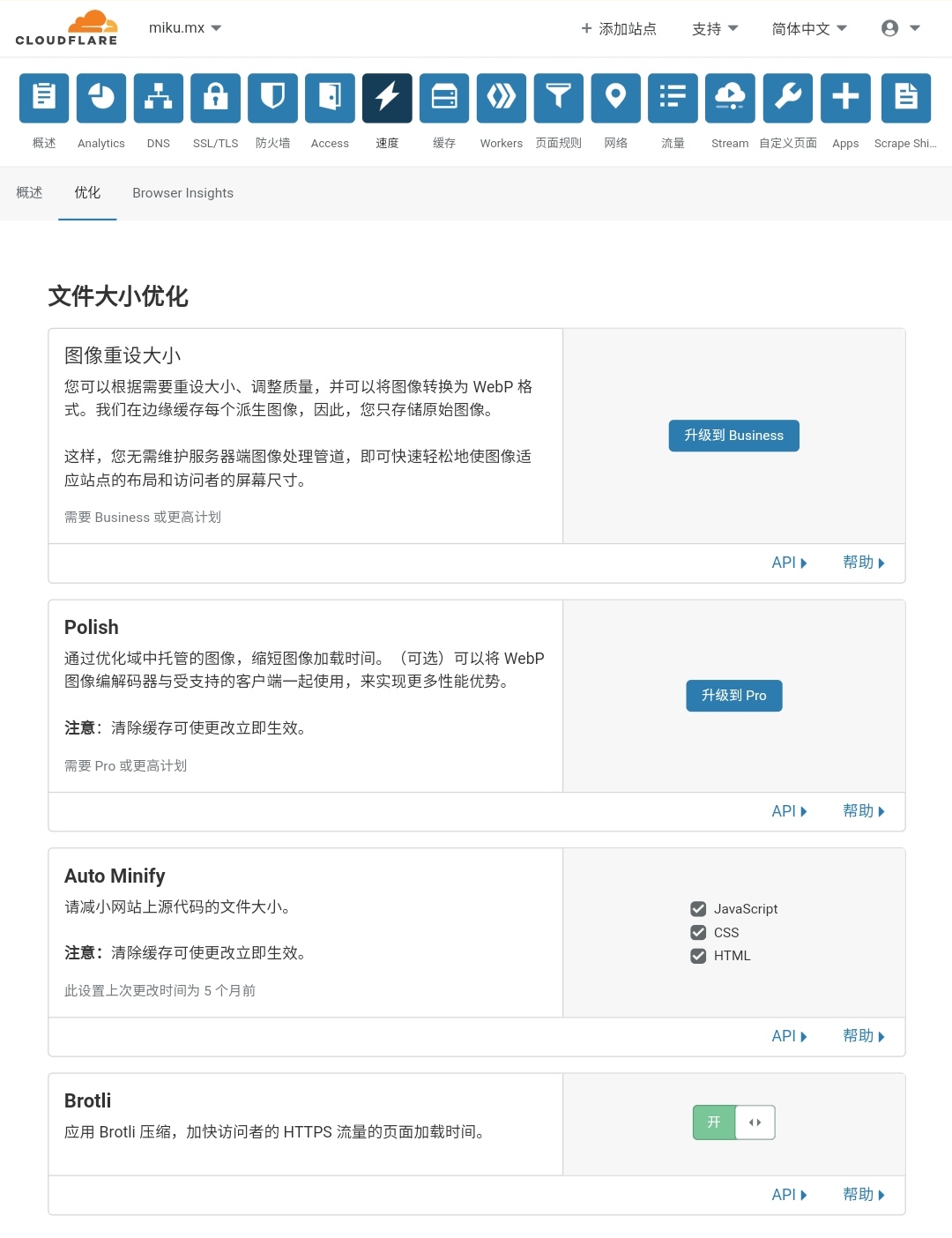This screenshot has height=1238, width=952.
Task: Open the DNS network icon
Action: point(159,98)
